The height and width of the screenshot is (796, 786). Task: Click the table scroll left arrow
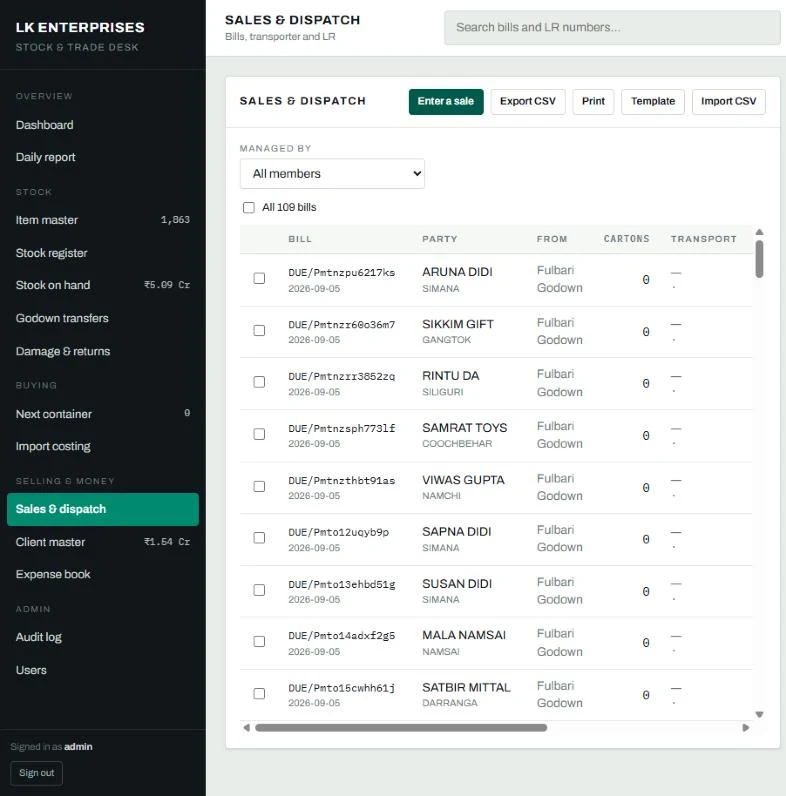(x=247, y=727)
